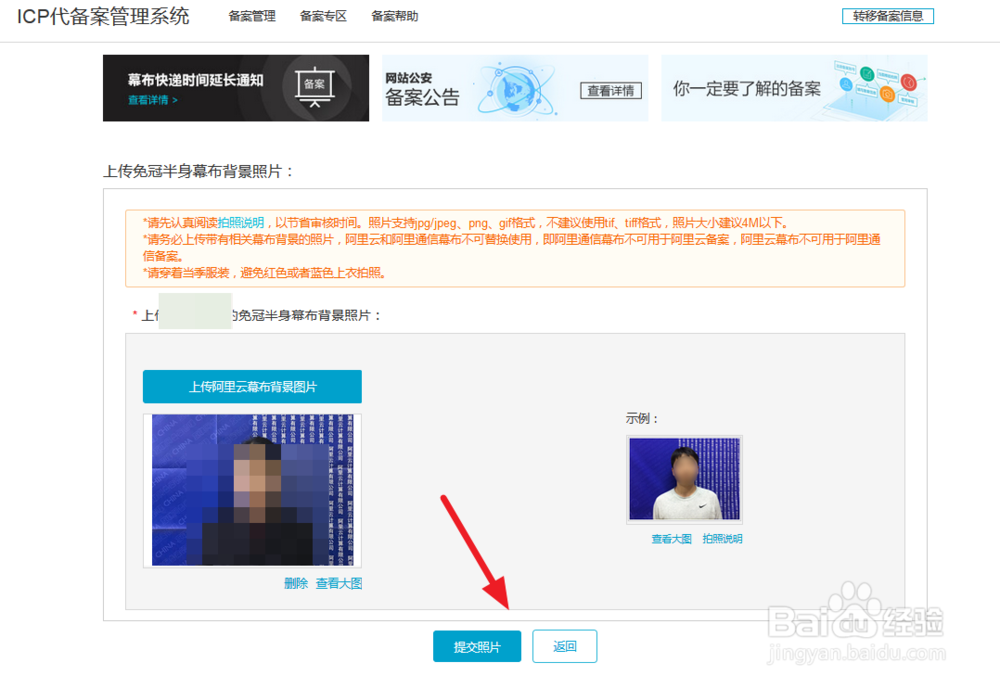This screenshot has height=688, width=1000.
Task: Click the 备案 presentation board icon in the banner
Action: click(x=314, y=86)
